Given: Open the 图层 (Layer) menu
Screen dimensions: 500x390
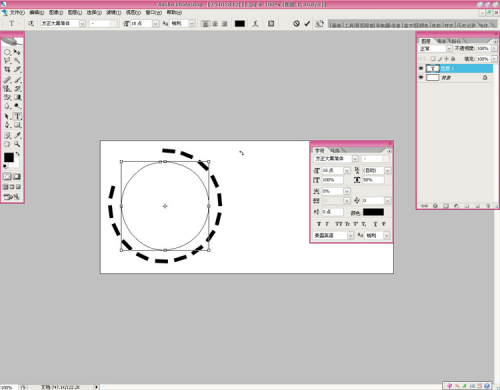Looking at the screenshot, I should coord(75,13).
